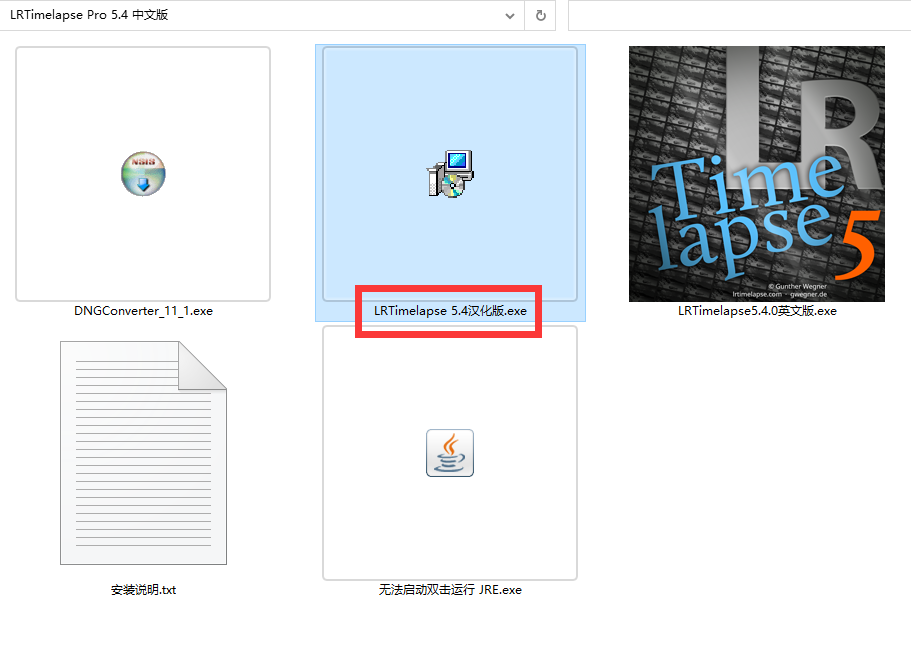Click the file name LRTimelapse5.4.0英文版.exe
This screenshot has width=911, height=658.
coord(757,311)
